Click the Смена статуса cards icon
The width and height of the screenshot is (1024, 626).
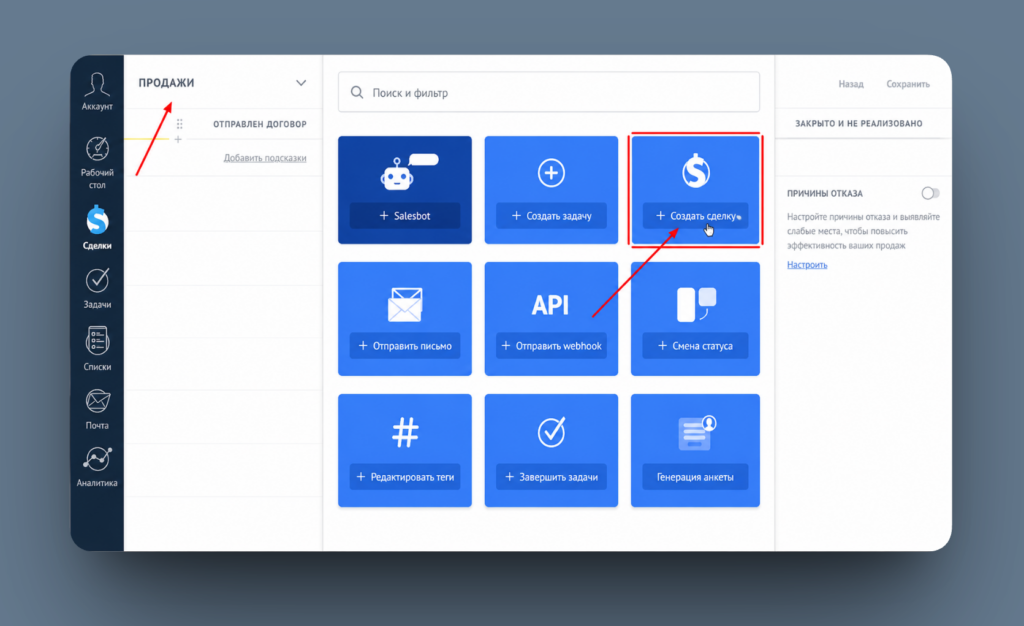(x=696, y=304)
